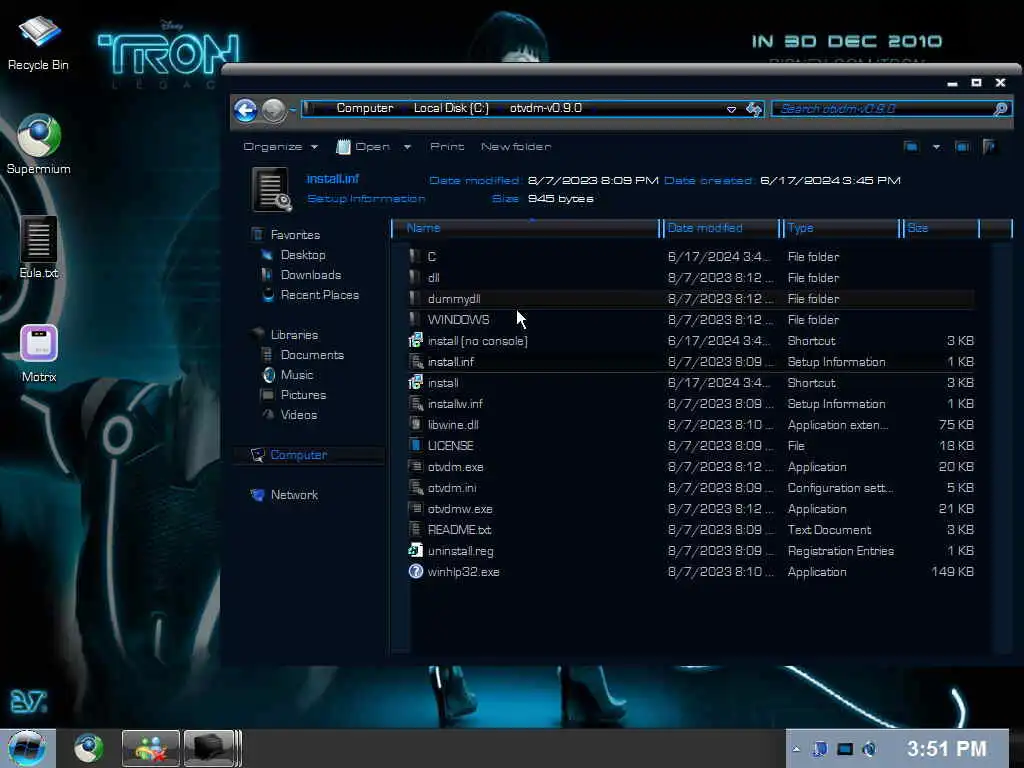Screen dimensions: 1024x768
Task: Select the libwine.dll file icon
Action: click(x=415, y=424)
